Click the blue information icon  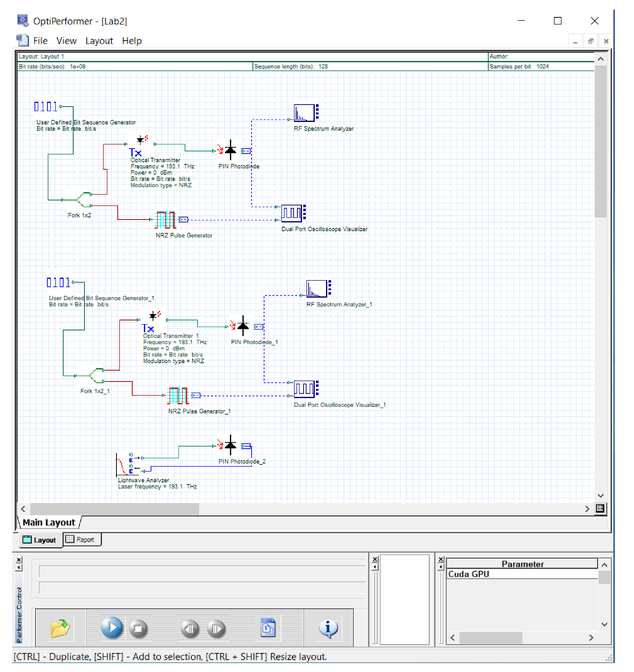(327, 628)
